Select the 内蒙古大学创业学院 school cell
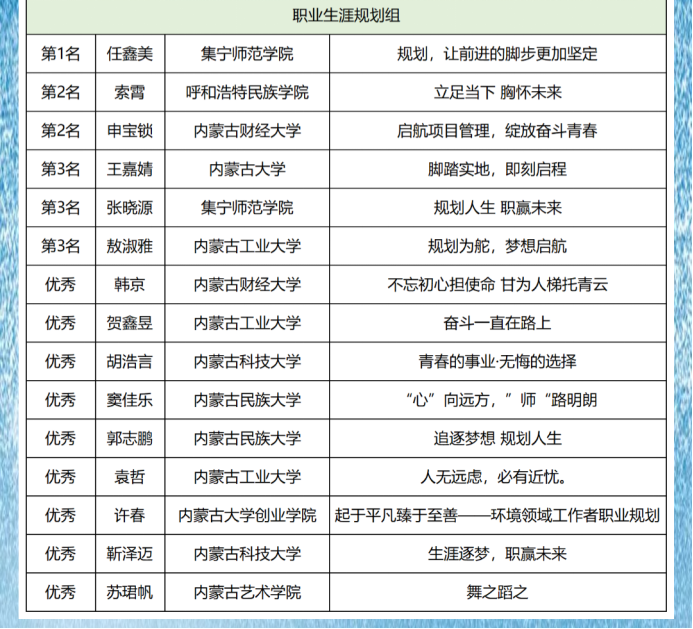The width and height of the screenshot is (693, 629). [x=247, y=516]
